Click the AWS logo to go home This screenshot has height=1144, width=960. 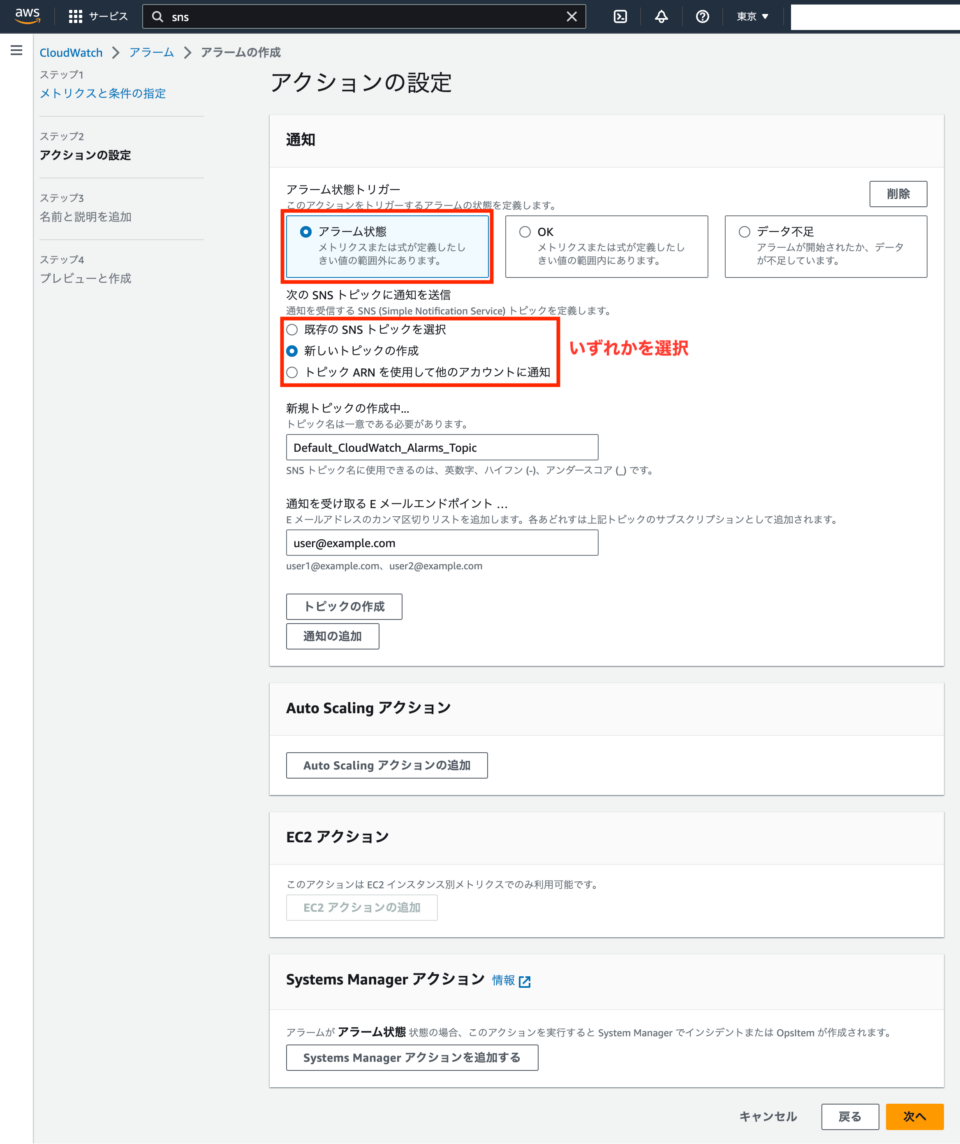tap(26, 15)
